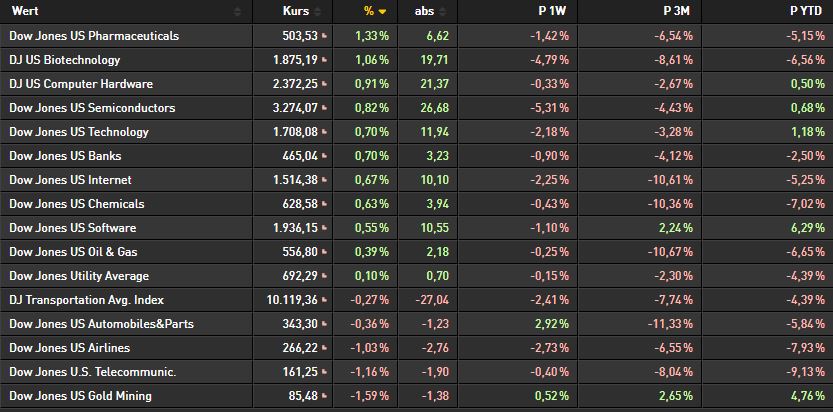Open Dow Jones US Airlines index
This screenshot has height=412, width=833.
[x=70, y=348]
